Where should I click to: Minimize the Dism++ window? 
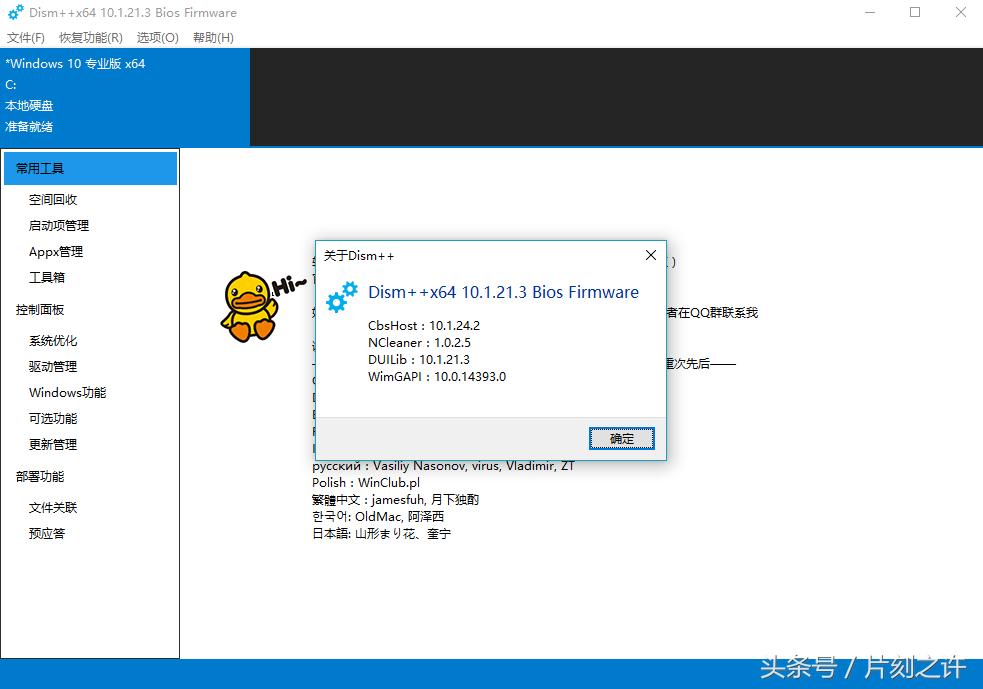(x=870, y=12)
